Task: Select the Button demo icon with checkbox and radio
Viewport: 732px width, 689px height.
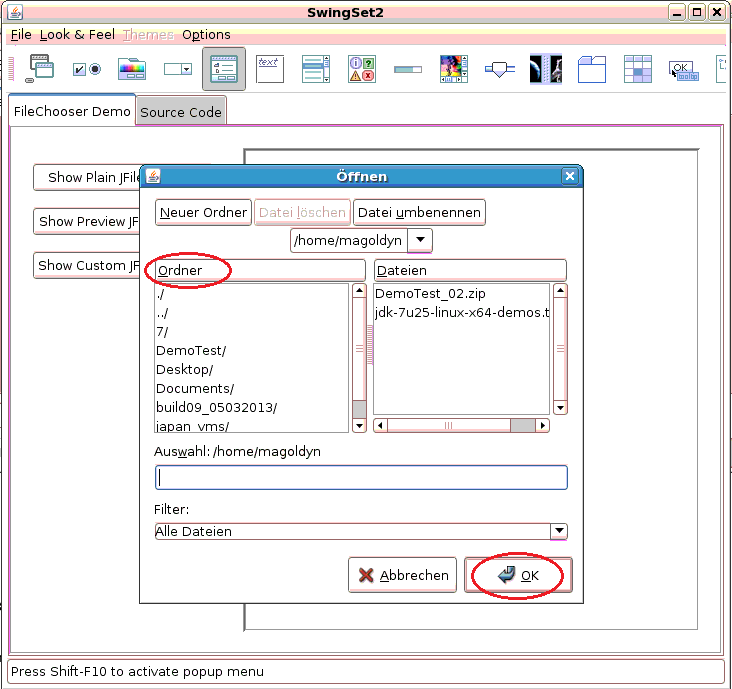Action: pyautogui.click(x=87, y=69)
